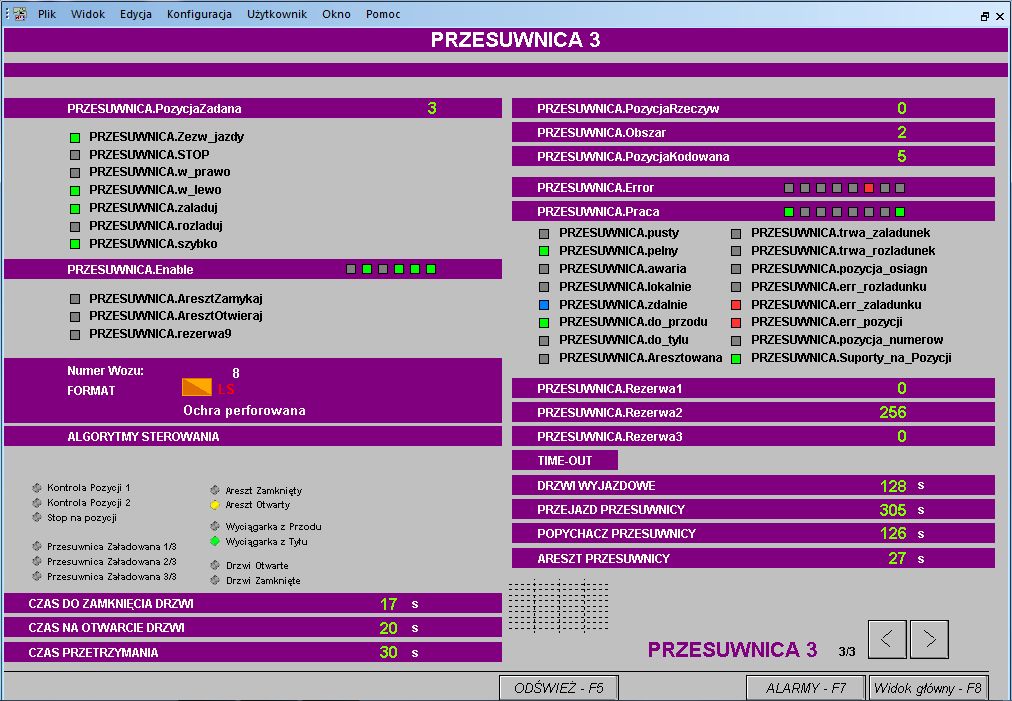Click the PRZESUWNICA.awaria status square
Screen dimensions: 1012x701
point(544,269)
